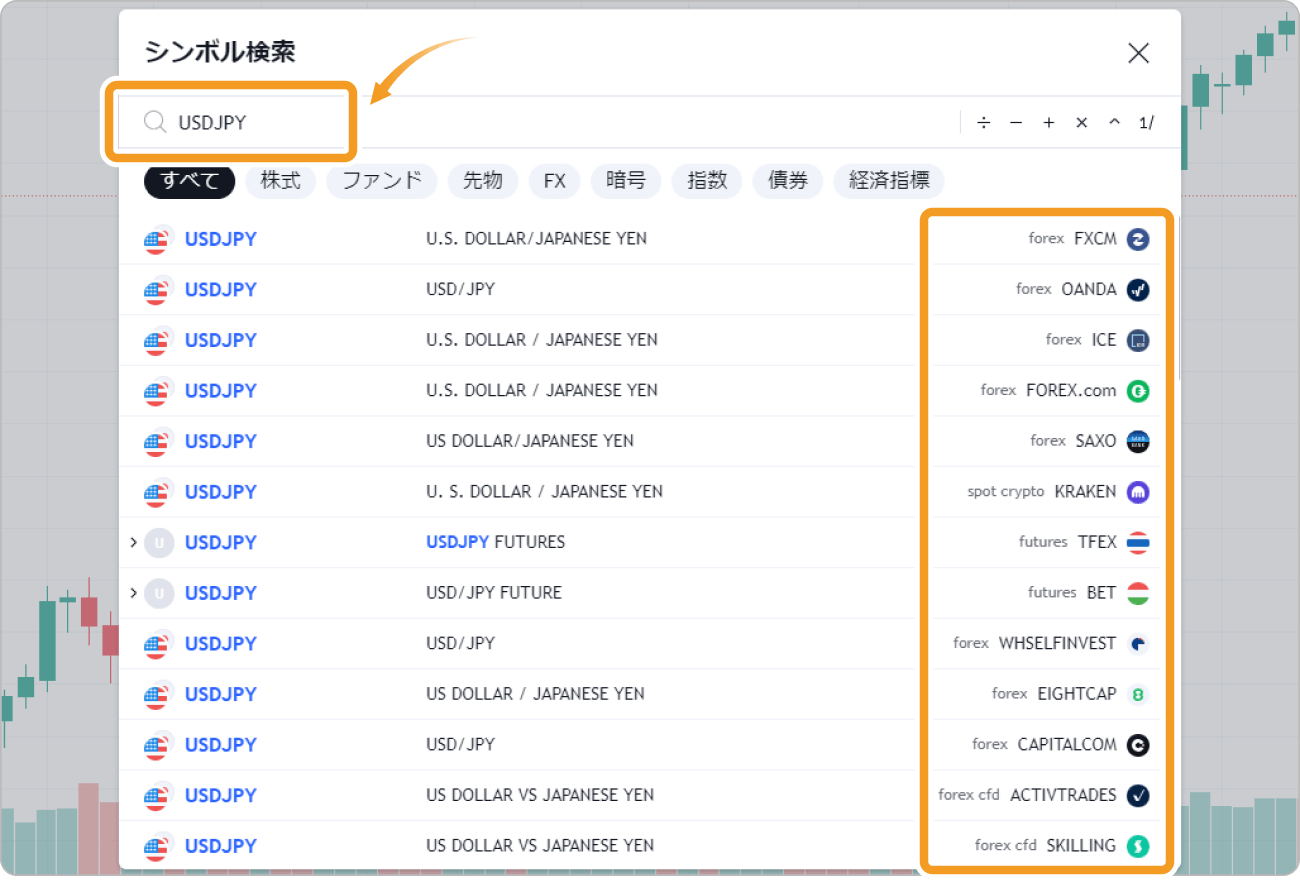
Task: Click the FOREX.com green logo icon
Action: pyautogui.click(x=1137, y=391)
